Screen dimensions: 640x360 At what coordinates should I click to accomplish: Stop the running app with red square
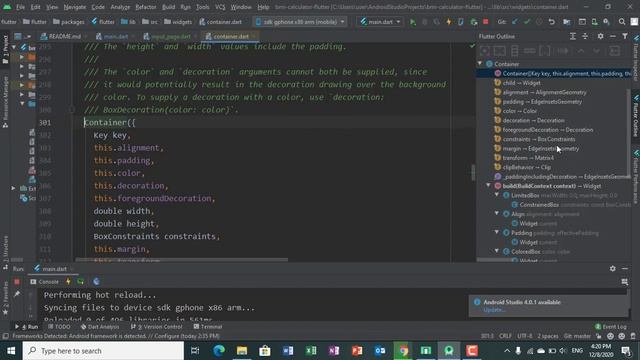(x=485, y=22)
